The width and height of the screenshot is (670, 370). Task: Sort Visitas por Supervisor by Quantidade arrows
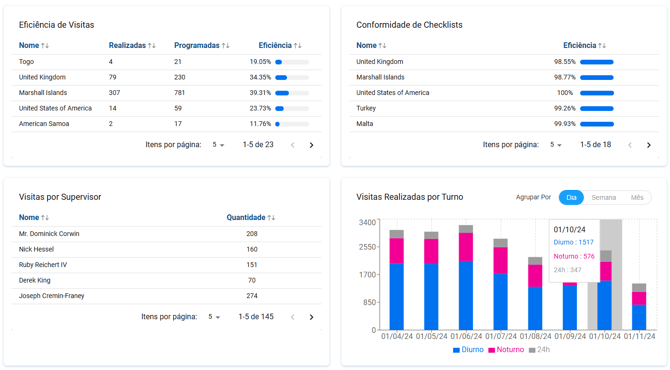click(271, 218)
